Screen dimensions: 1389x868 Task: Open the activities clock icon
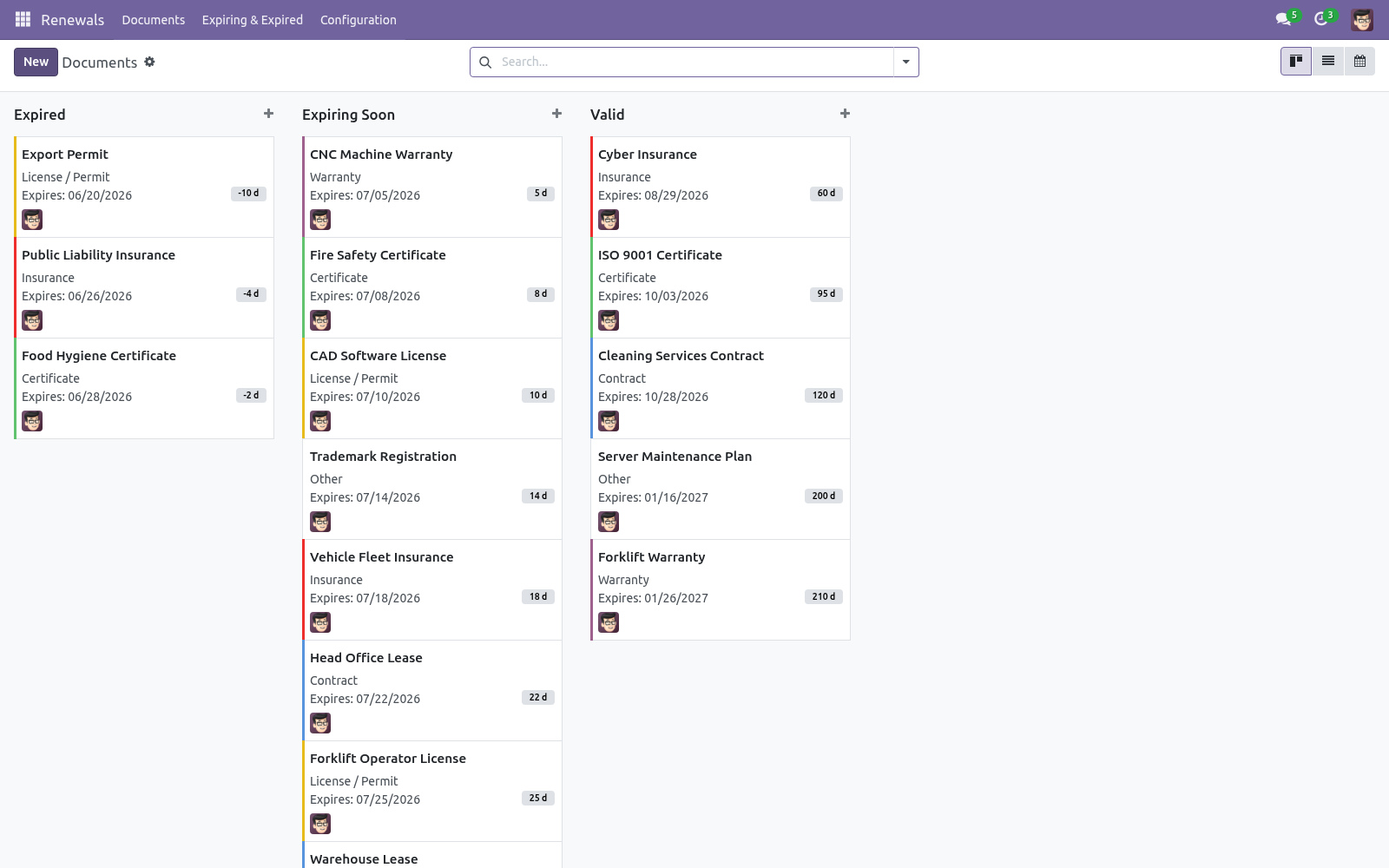[1321, 19]
